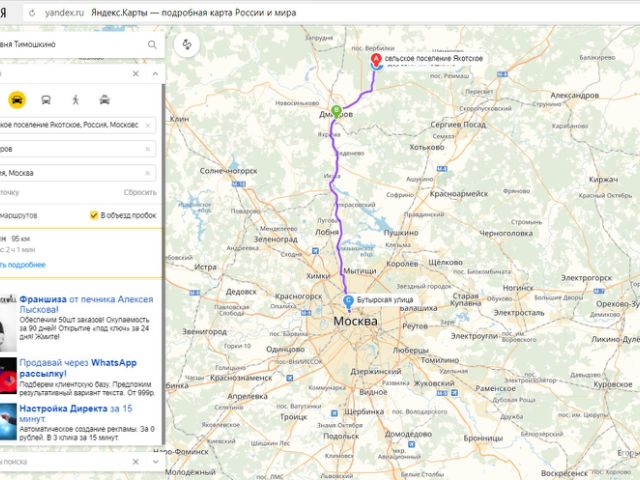Close the bottom search results bar

(136, 462)
